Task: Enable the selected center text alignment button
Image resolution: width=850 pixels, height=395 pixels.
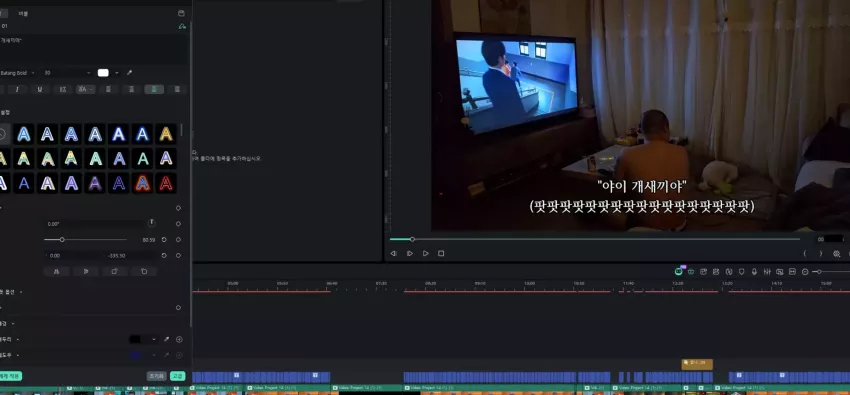Action: [x=154, y=89]
